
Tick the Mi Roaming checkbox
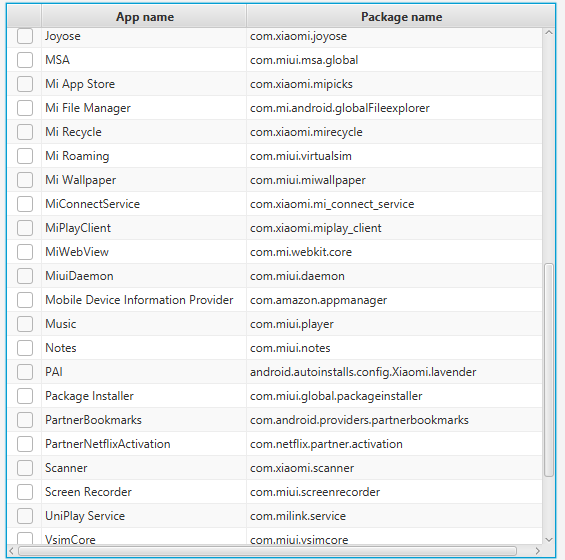pyautogui.click(x=25, y=156)
